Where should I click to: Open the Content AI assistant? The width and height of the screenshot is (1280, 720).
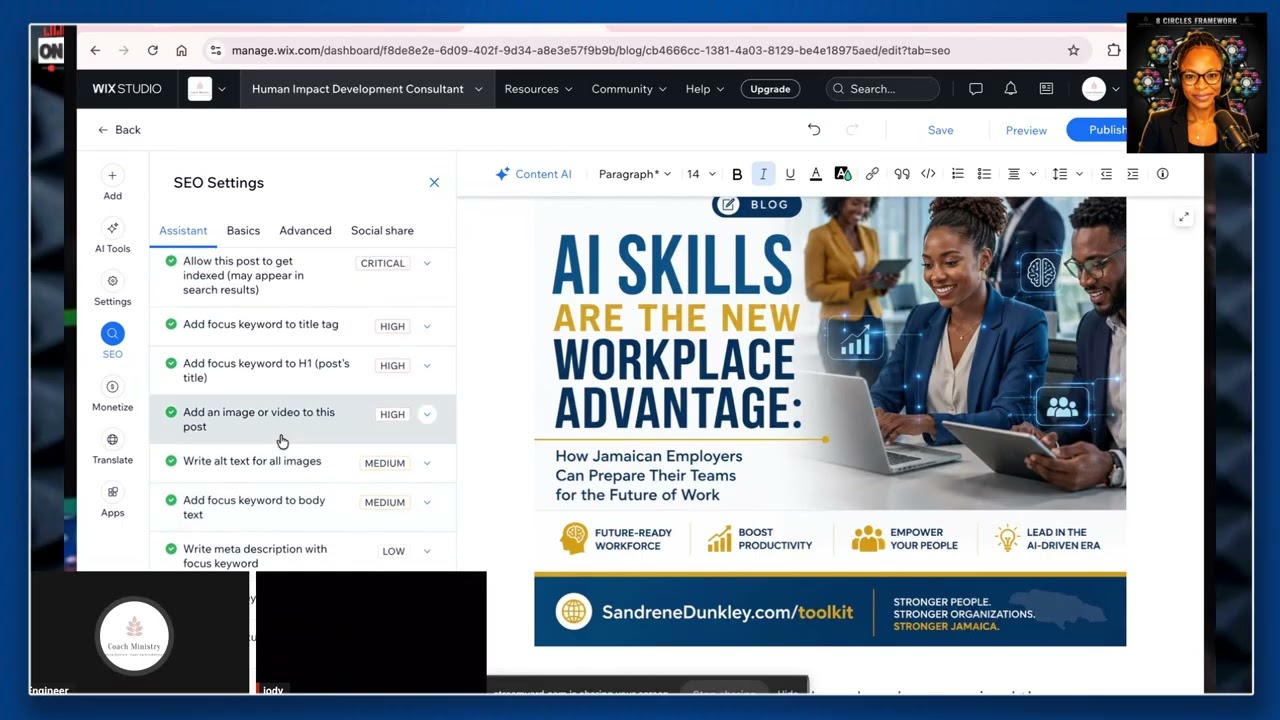[534, 174]
